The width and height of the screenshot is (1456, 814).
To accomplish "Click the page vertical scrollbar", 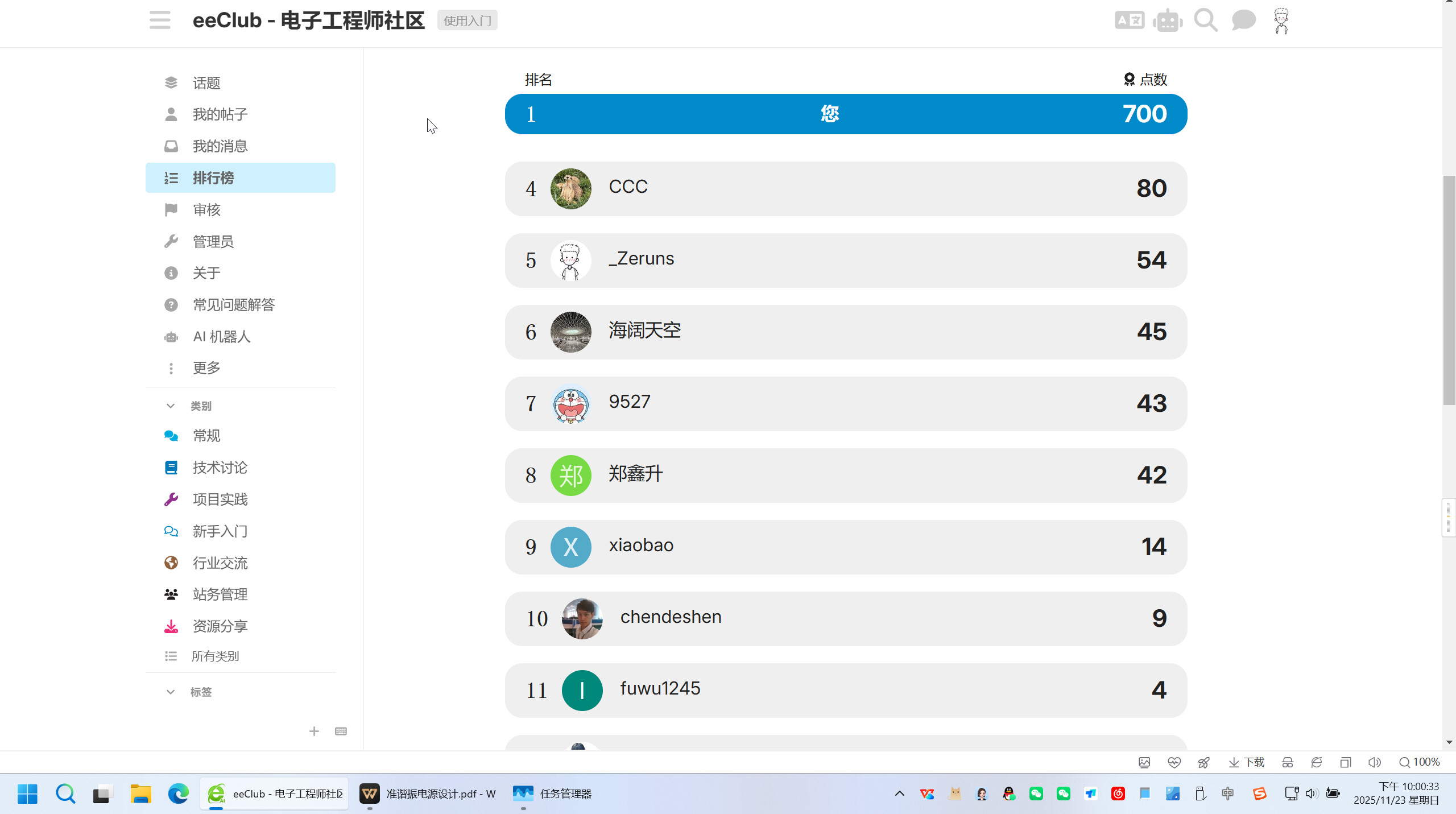I will tap(1449, 290).
